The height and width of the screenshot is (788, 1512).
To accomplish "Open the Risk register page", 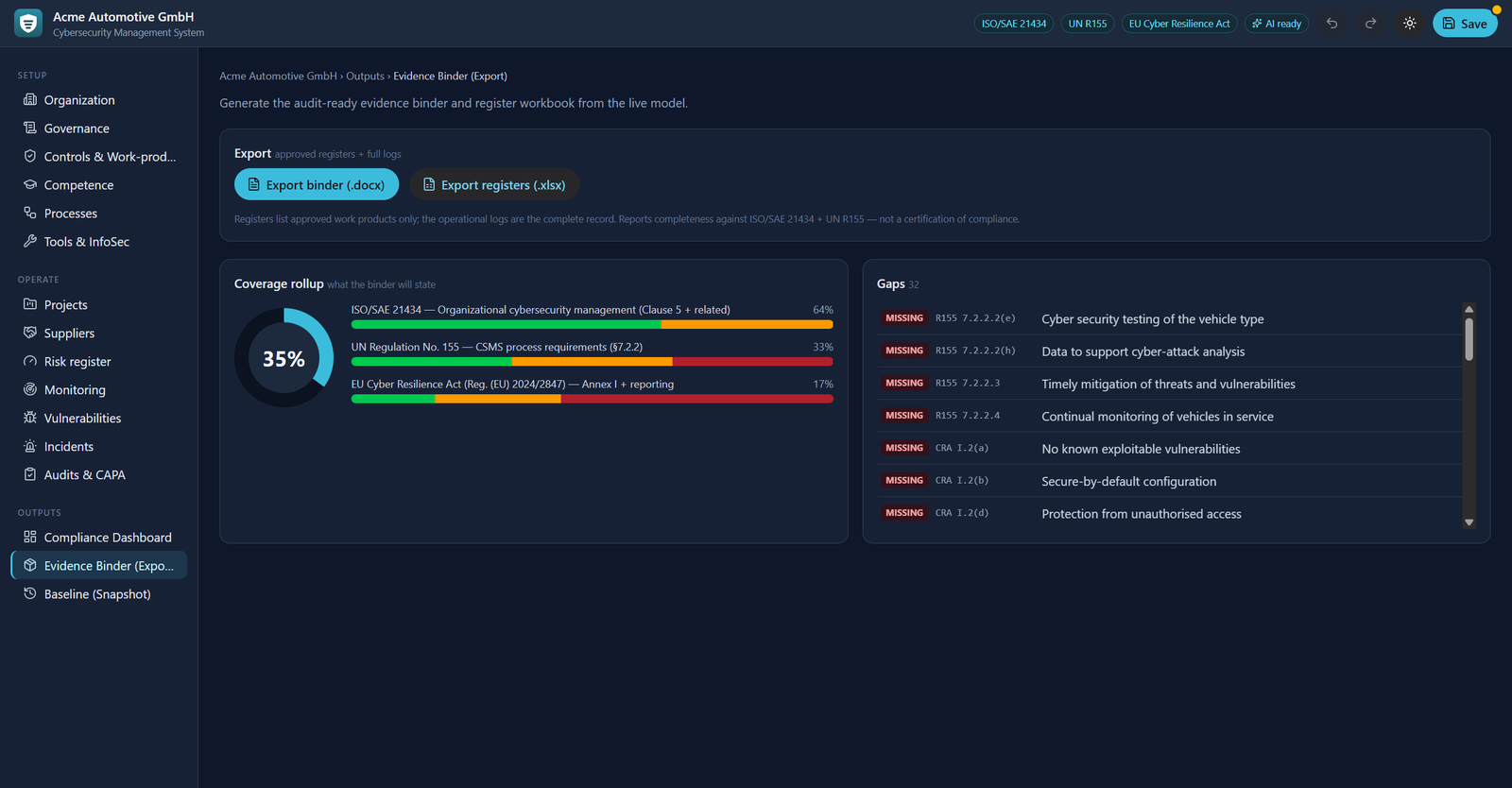I will (x=99, y=361).
